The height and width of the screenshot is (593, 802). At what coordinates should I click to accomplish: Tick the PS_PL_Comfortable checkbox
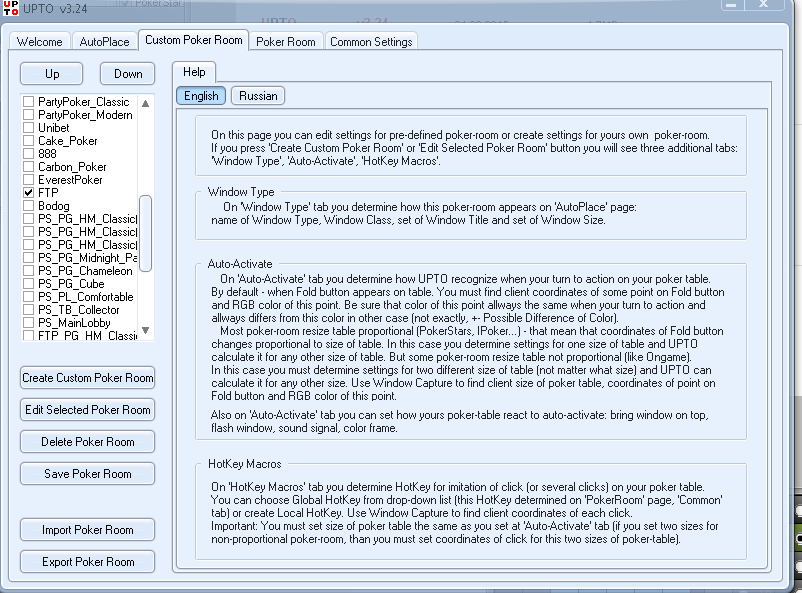pyautogui.click(x=29, y=297)
